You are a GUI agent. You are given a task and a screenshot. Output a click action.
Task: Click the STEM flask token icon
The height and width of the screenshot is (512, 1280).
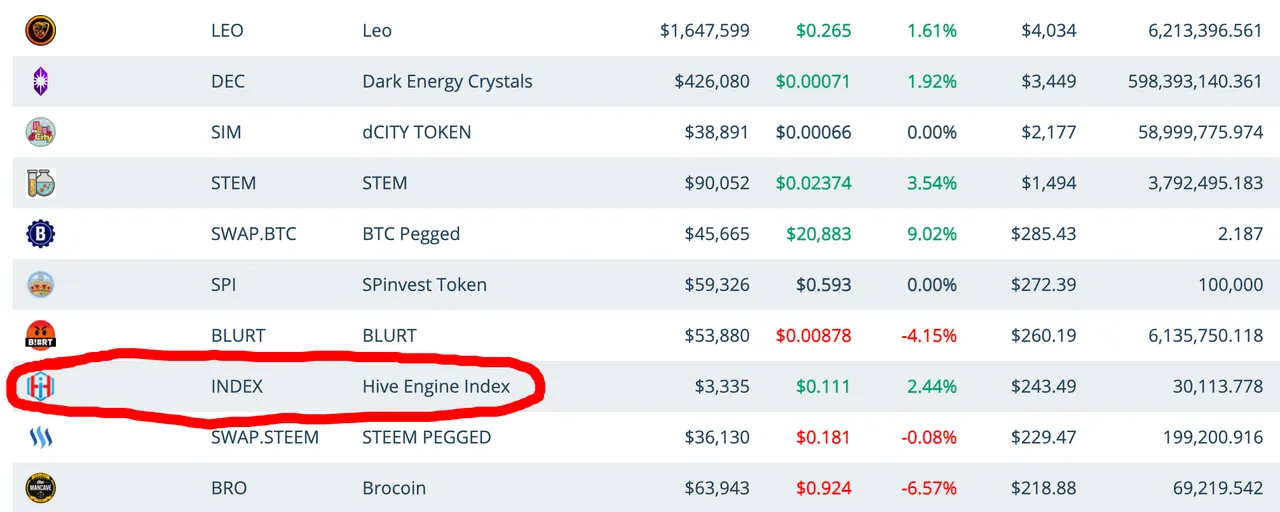tap(40, 183)
